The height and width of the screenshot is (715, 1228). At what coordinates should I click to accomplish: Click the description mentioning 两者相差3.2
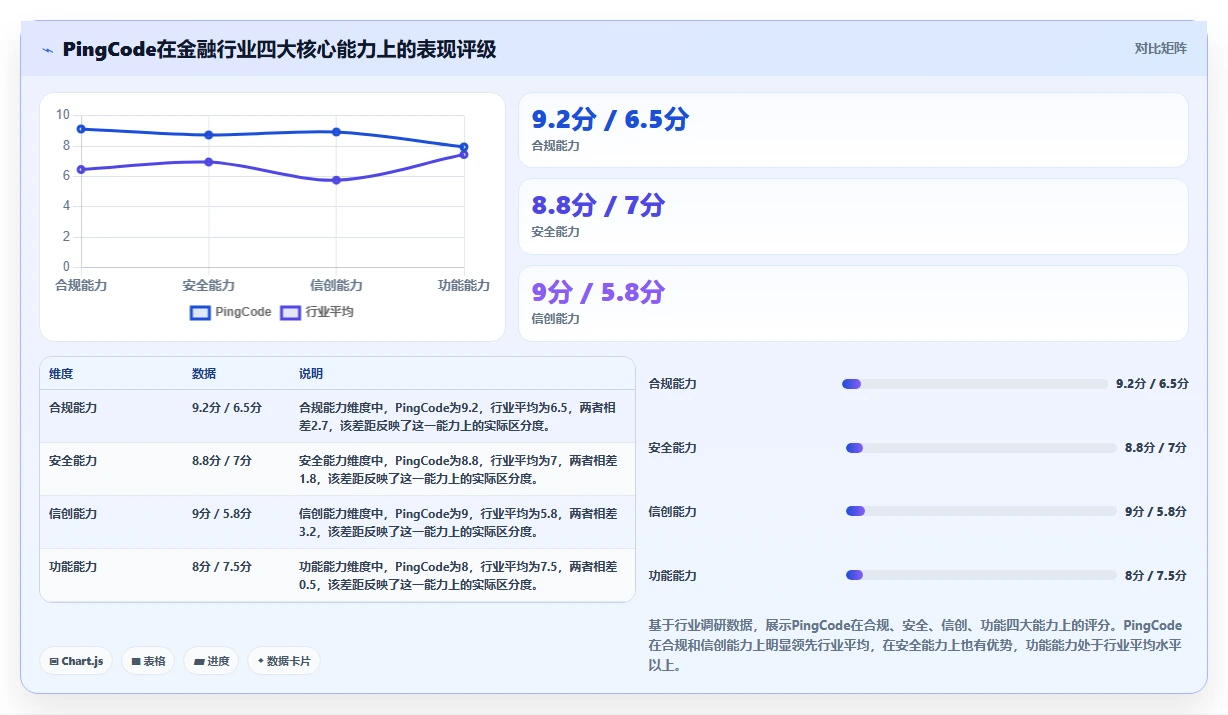(x=459, y=523)
